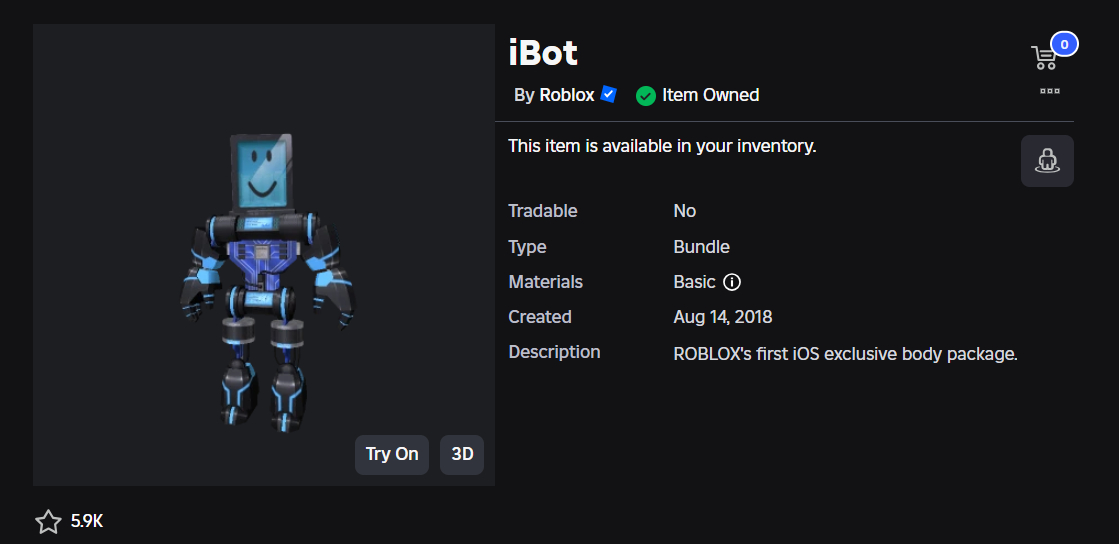1119x544 pixels.
Task: Click the Try On button
Action: pyautogui.click(x=392, y=455)
